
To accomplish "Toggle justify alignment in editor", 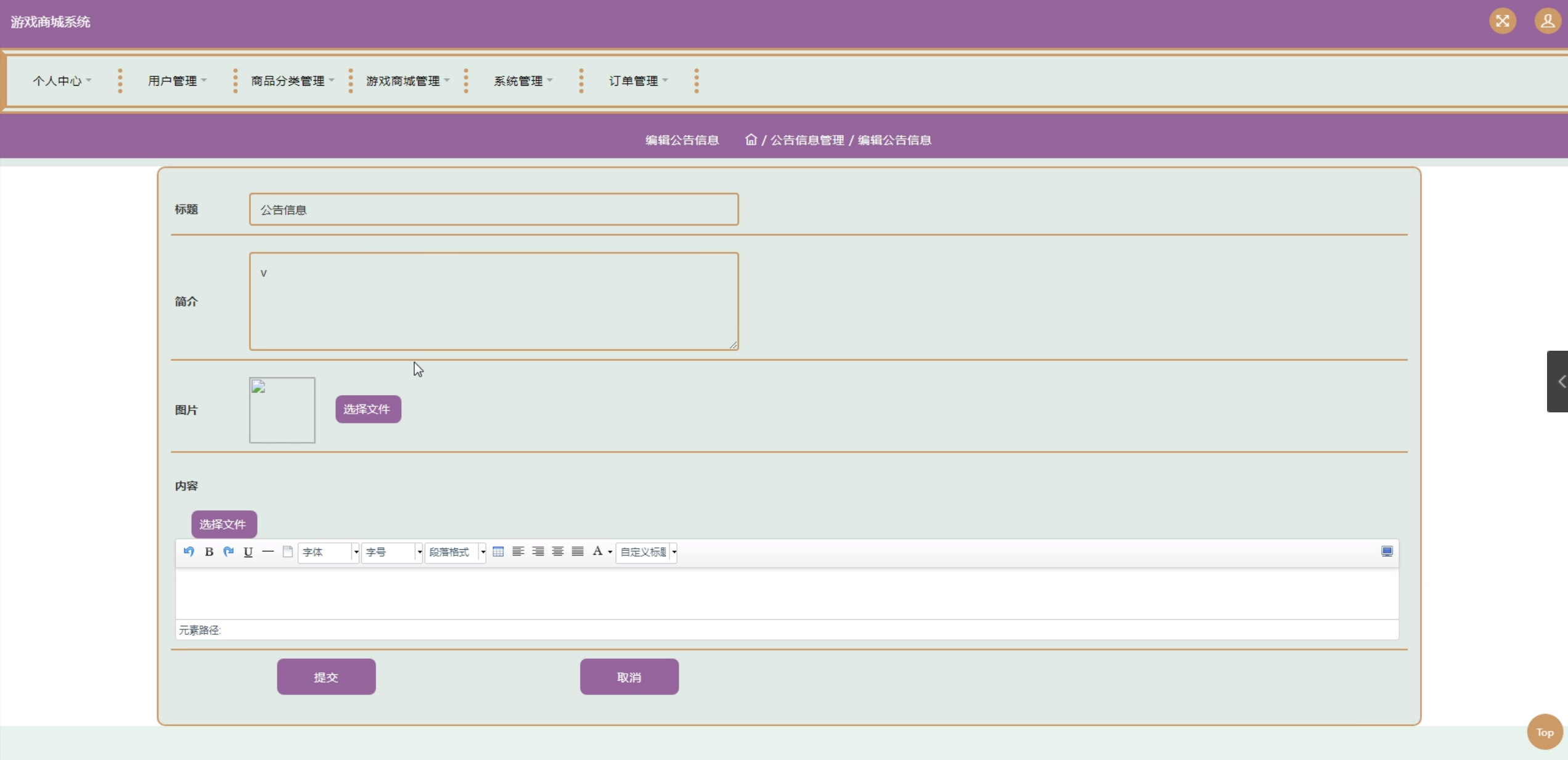I will coord(578,552).
